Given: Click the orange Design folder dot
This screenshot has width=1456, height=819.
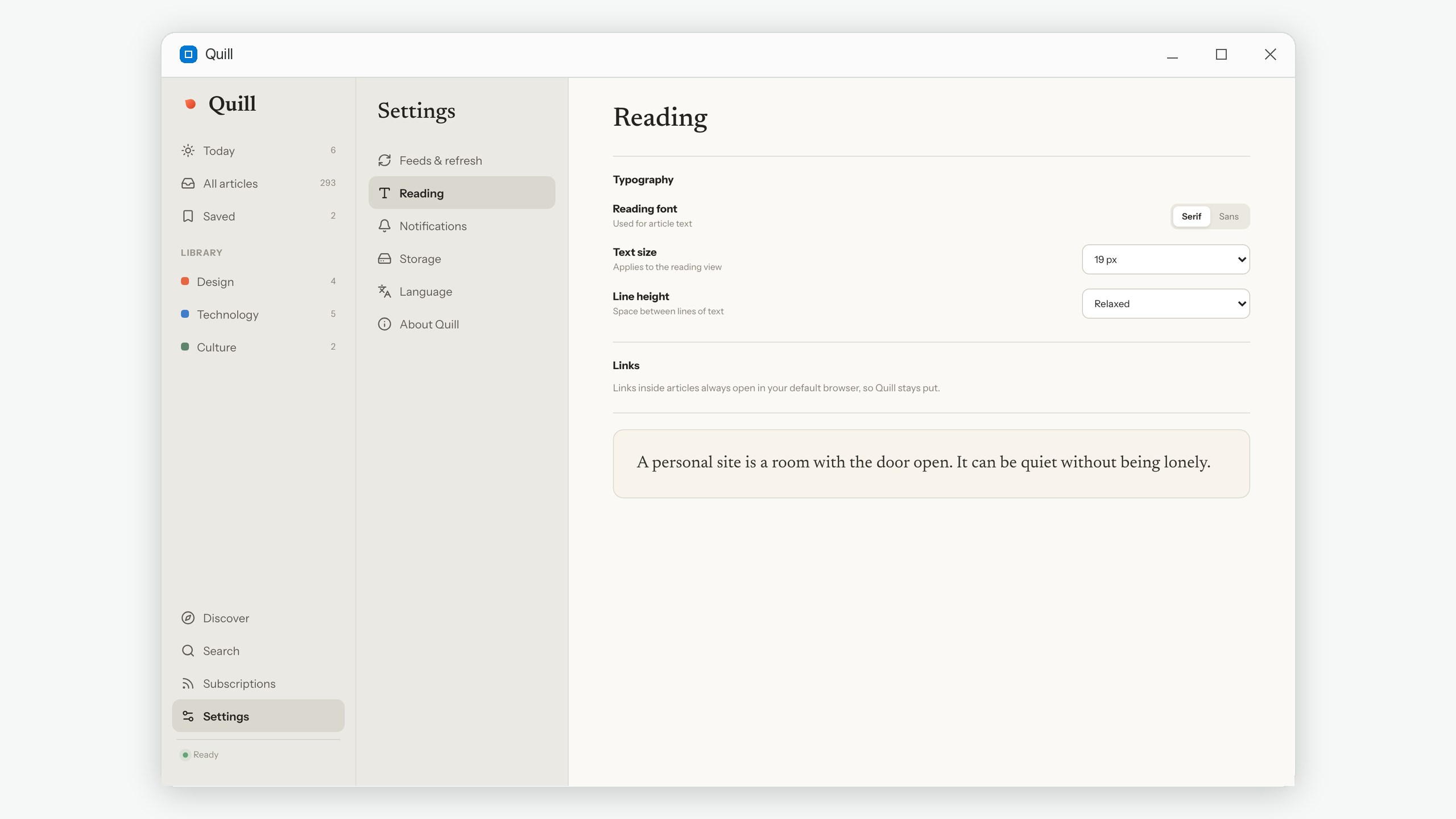Looking at the screenshot, I should (185, 281).
